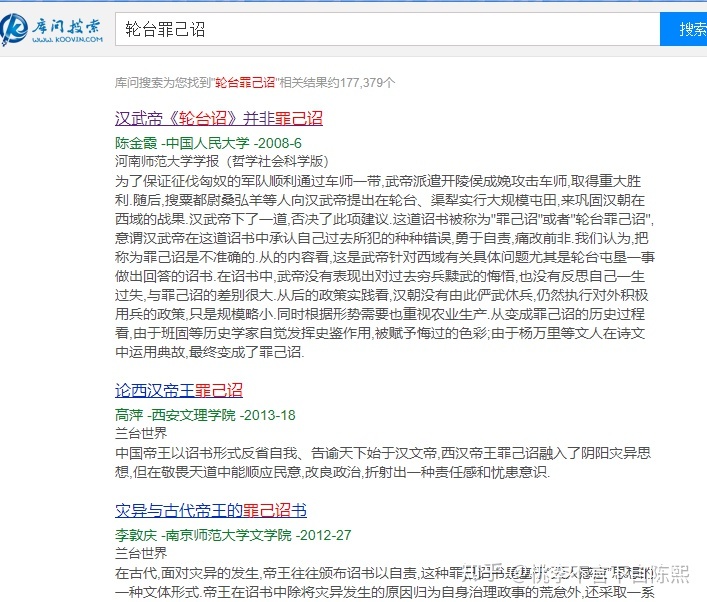Click author name 陈金霞
707x602 pixels.
136,143
